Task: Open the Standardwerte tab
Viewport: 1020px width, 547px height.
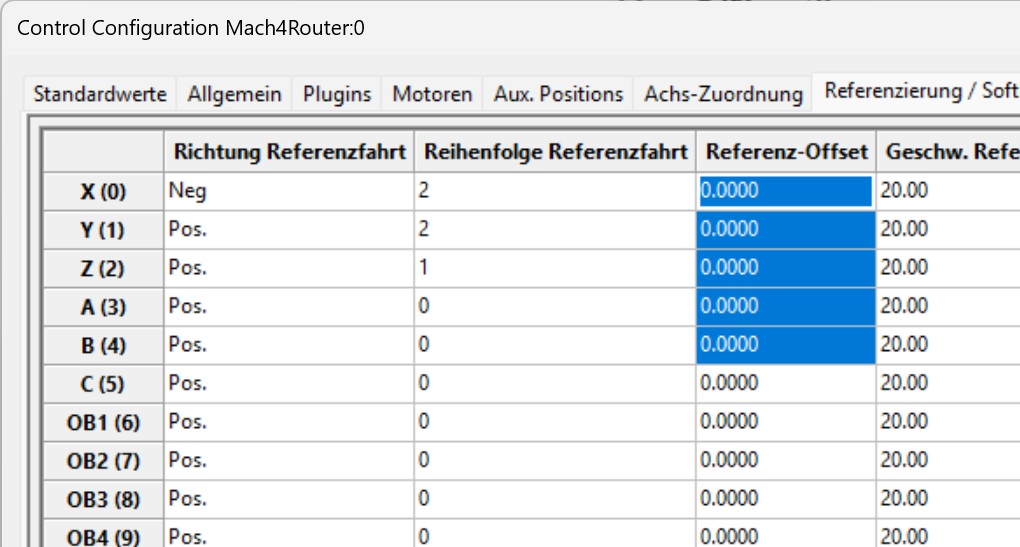Action: 100,94
